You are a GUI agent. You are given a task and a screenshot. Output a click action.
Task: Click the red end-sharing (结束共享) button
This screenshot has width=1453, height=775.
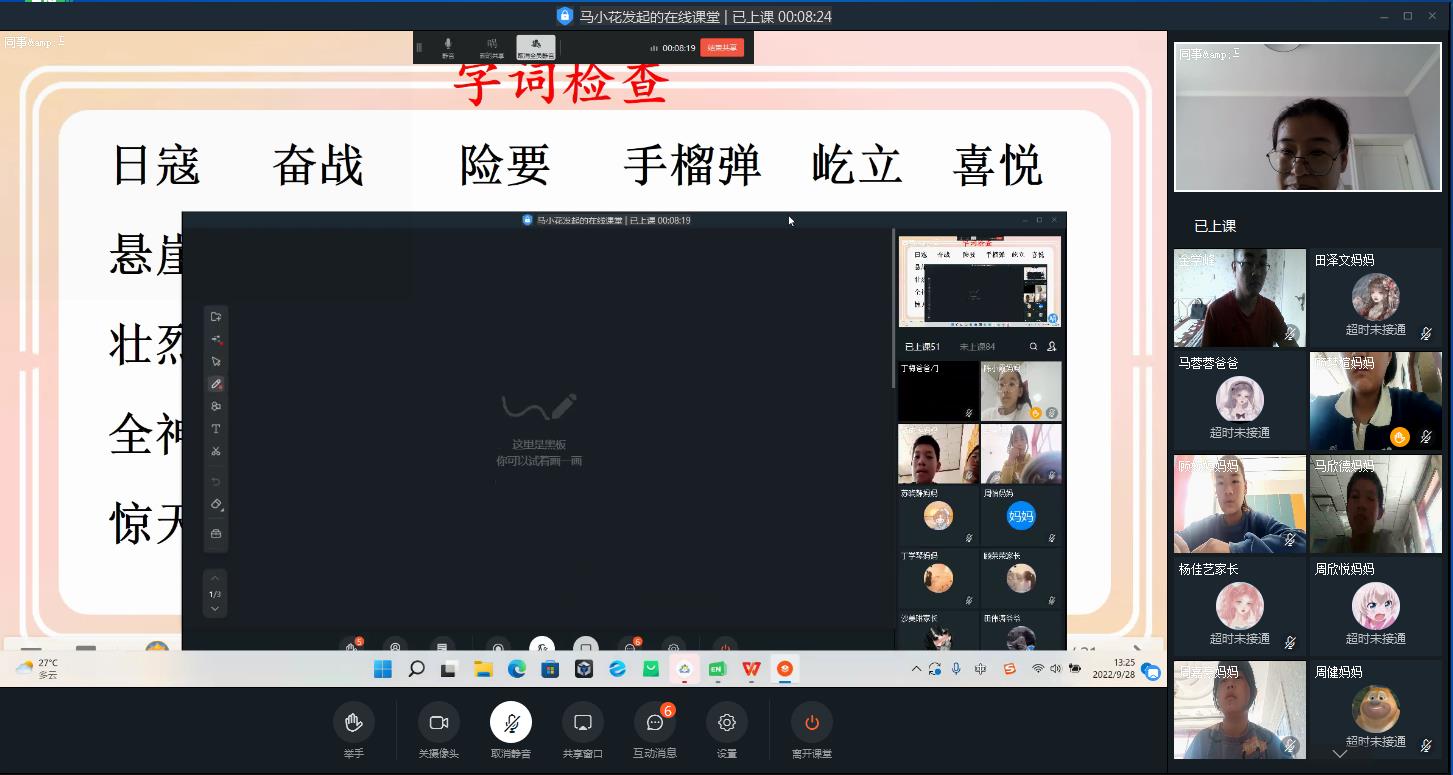click(x=721, y=47)
